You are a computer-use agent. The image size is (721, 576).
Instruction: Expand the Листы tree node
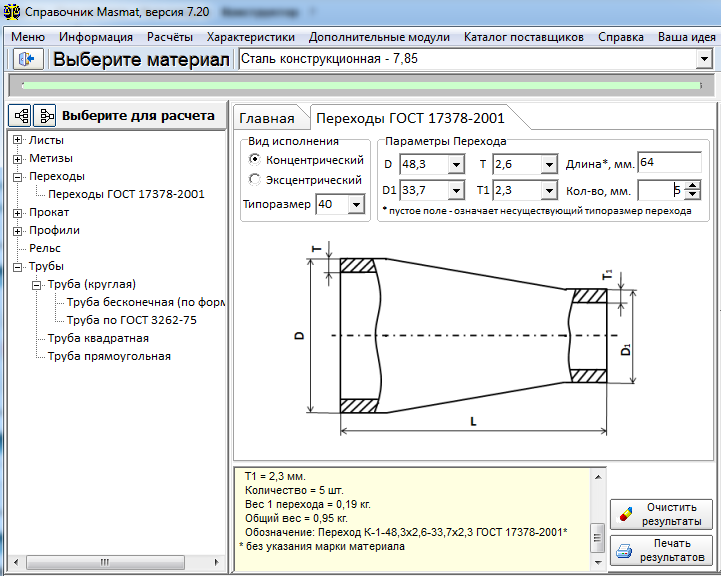tap(18, 140)
